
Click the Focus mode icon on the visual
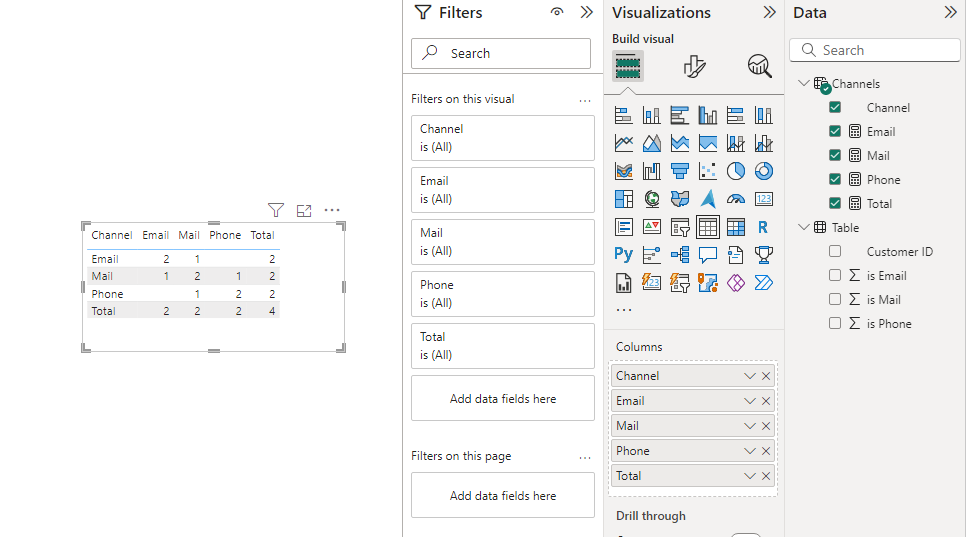pos(304,210)
